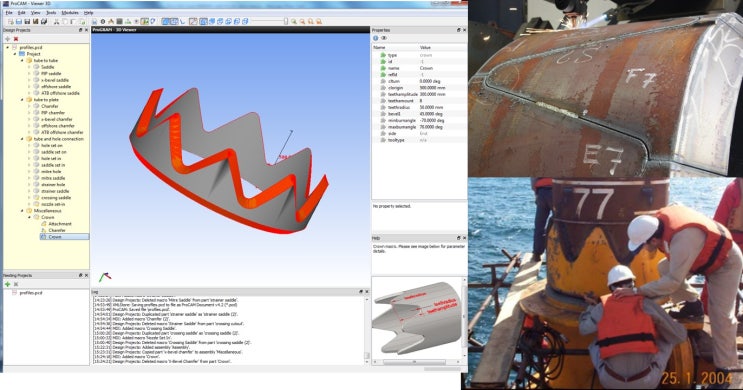Click the Help image horizontal scrollbar

[414, 362]
